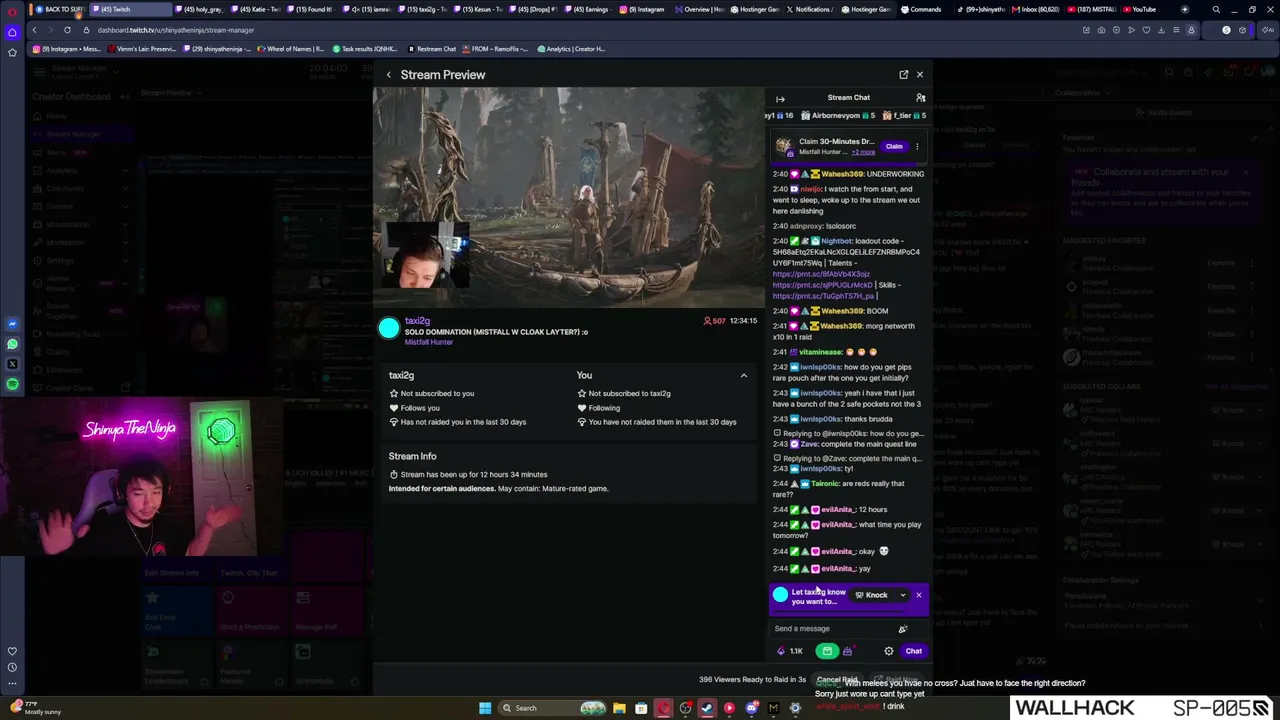Go back with the browser back arrow
The image size is (1280, 720).
(x=33, y=30)
